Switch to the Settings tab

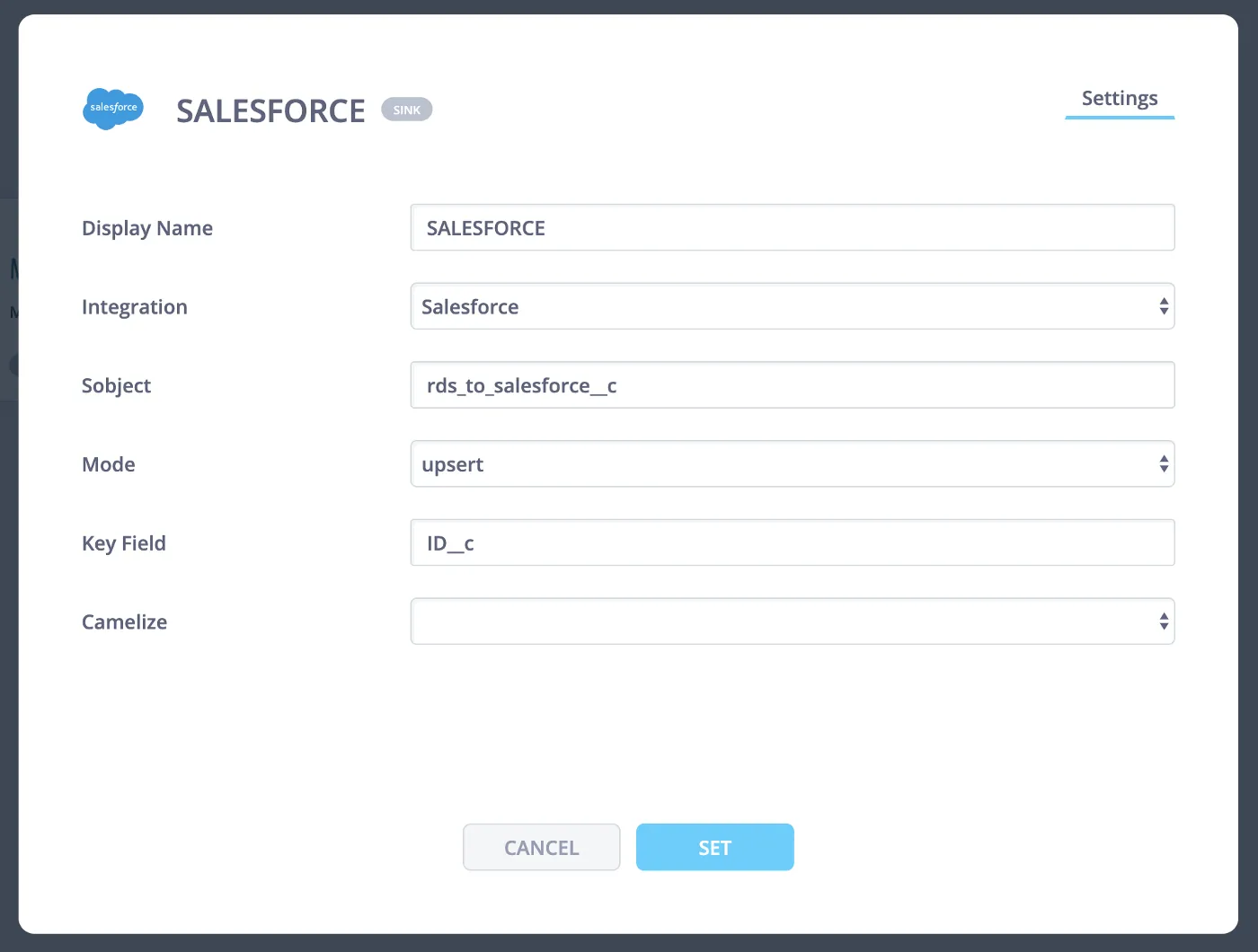tap(1119, 99)
